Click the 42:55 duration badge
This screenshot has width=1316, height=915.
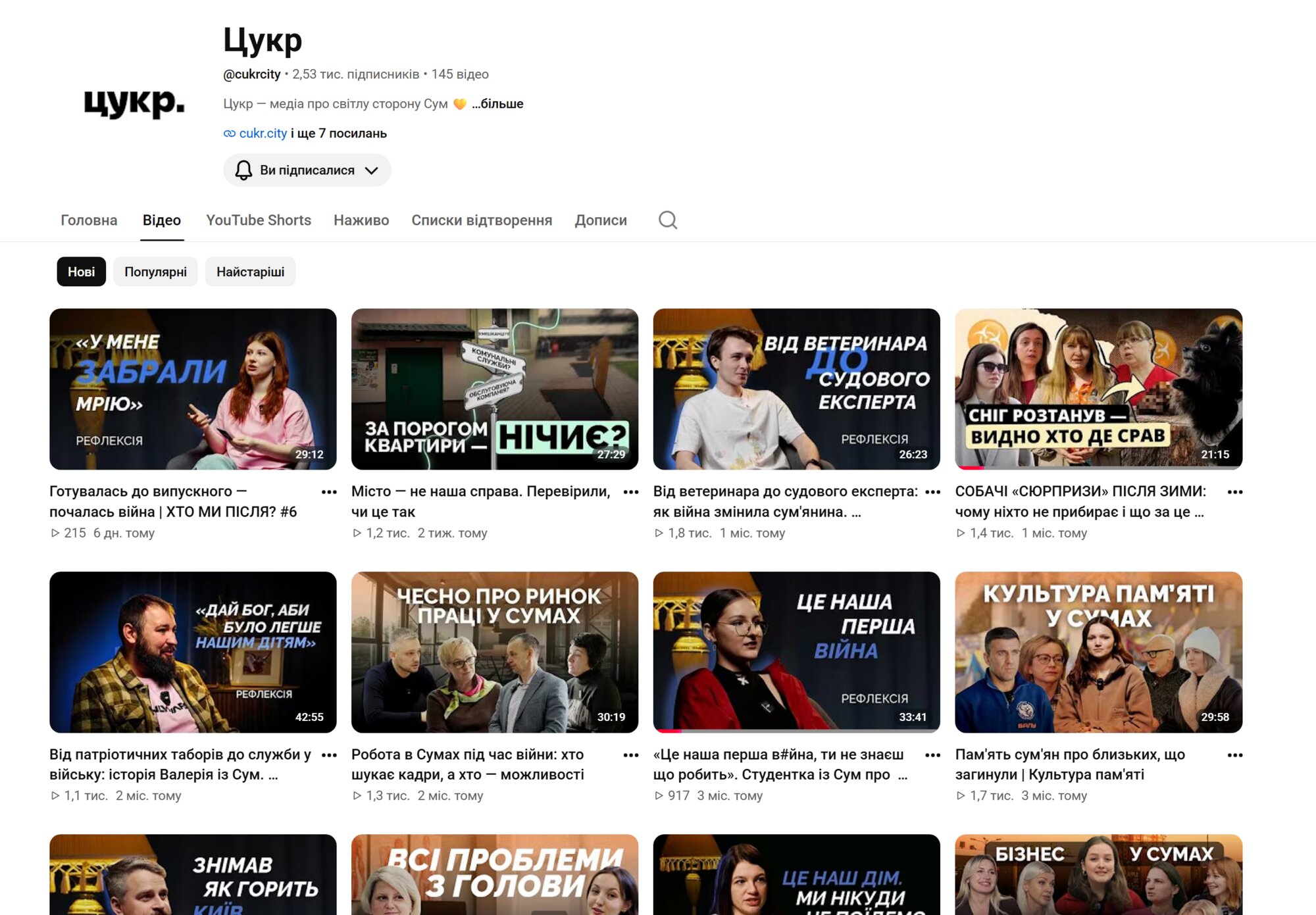(309, 717)
